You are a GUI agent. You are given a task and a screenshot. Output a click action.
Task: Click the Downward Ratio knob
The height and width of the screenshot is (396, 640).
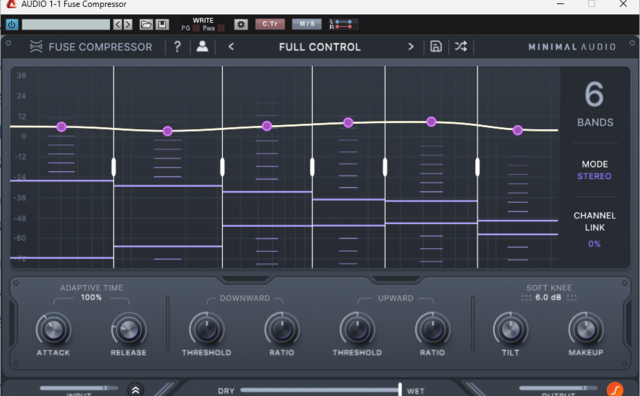pyautogui.click(x=282, y=329)
